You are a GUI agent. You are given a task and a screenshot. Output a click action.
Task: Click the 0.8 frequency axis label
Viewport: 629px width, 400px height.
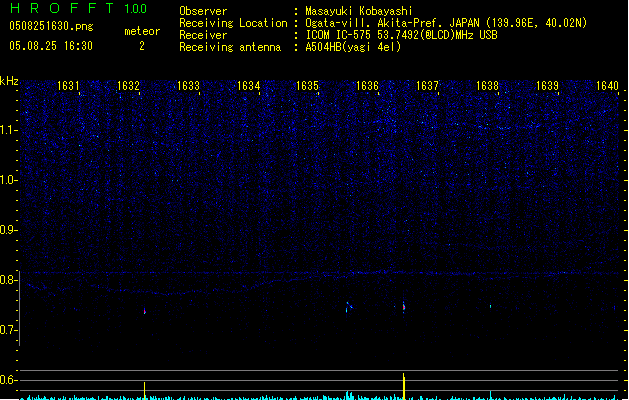tap(9, 280)
